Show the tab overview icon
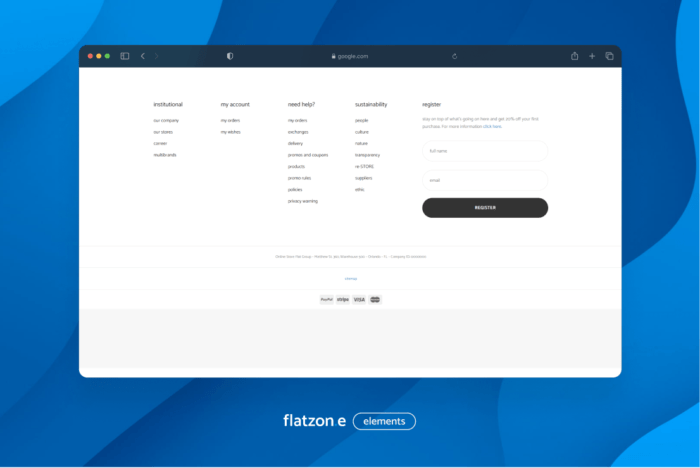 609,56
